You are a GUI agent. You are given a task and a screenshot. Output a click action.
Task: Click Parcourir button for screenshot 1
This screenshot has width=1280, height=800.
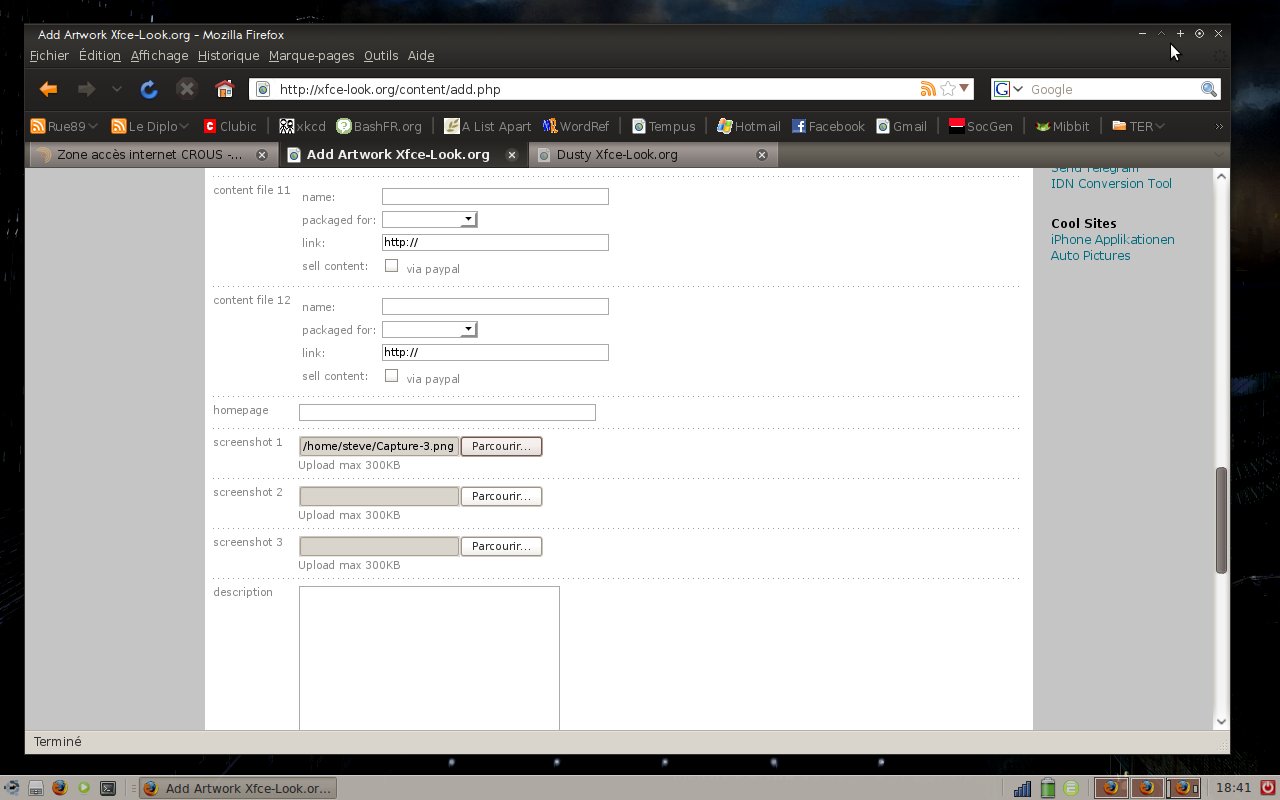coord(501,446)
